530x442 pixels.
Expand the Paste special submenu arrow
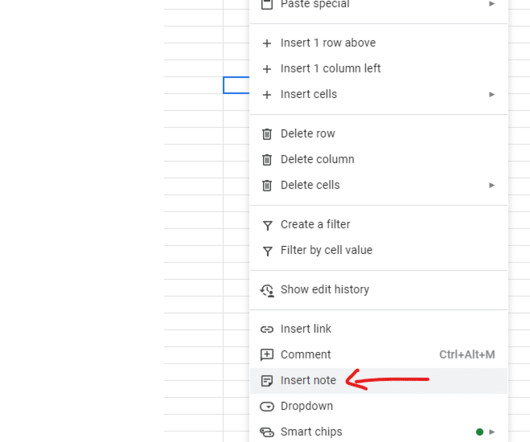(x=492, y=4)
